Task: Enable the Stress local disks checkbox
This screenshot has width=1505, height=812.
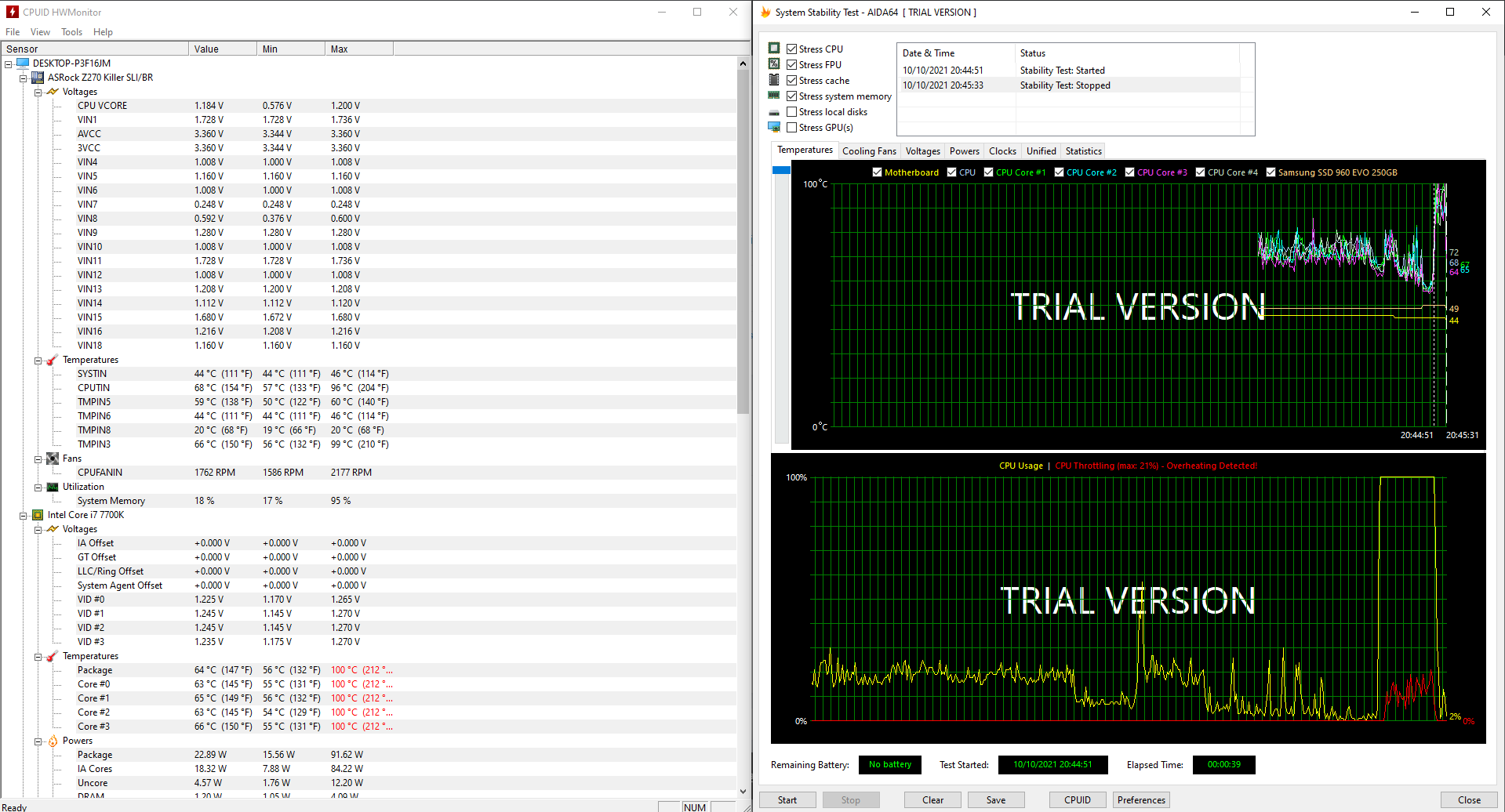Action: point(792,111)
